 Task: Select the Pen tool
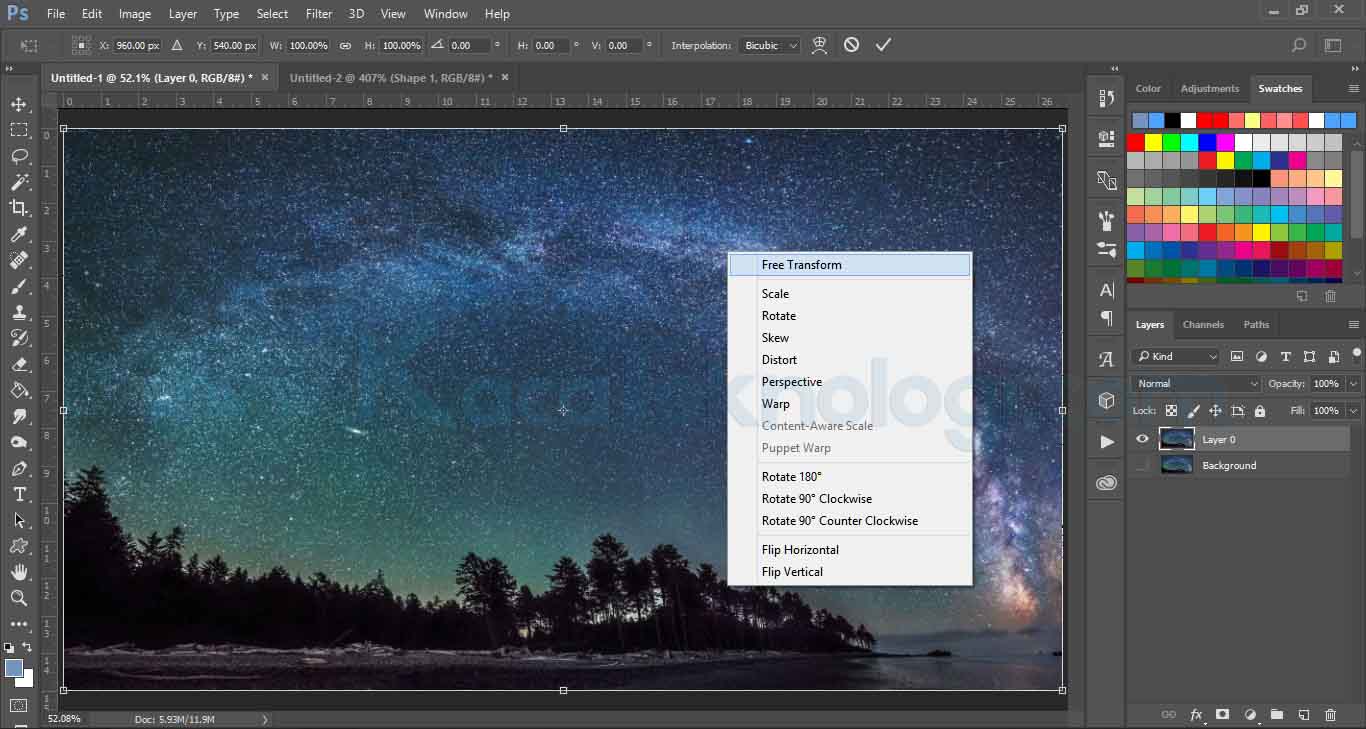[x=19, y=468]
